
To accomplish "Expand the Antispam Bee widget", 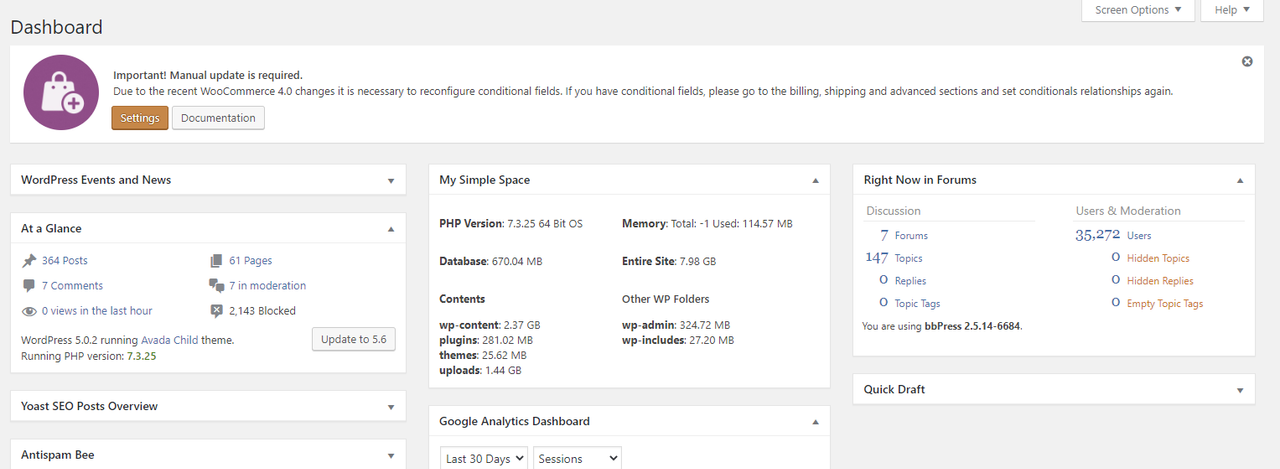I will (391, 456).
